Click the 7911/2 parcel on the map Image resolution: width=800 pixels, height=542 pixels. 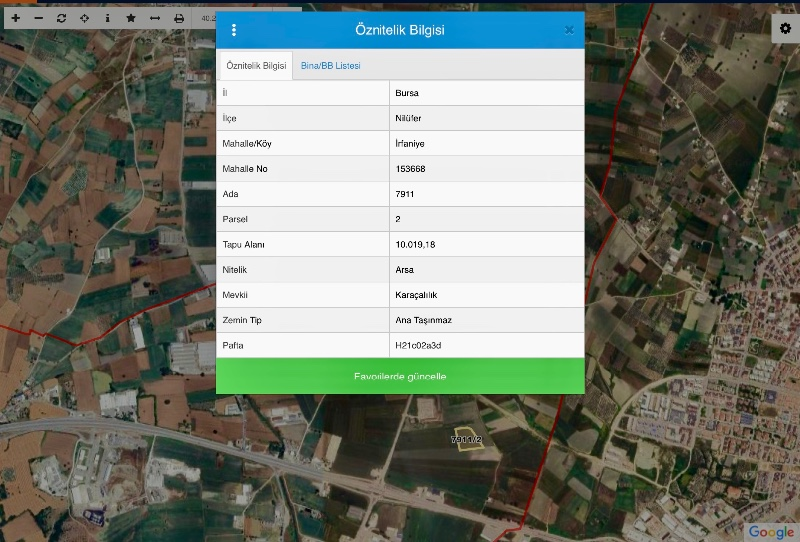(x=466, y=440)
